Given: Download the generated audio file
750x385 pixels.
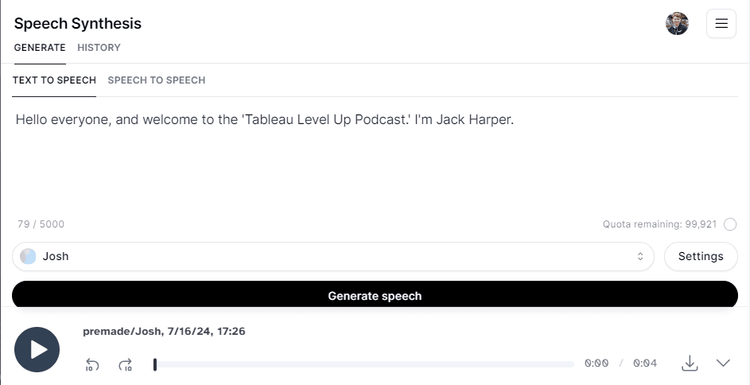Looking at the screenshot, I should [689, 363].
